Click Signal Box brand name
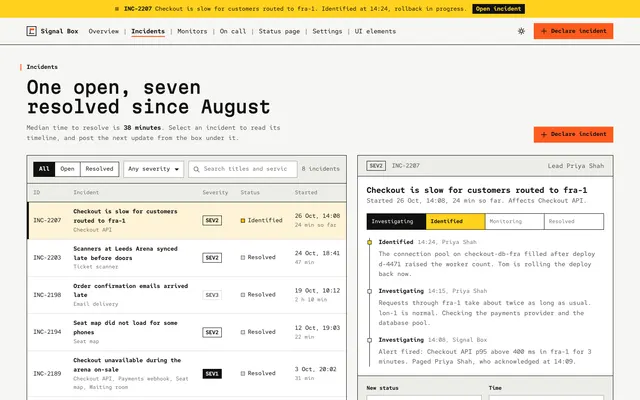 pyautogui.click(x=59, y=31)
